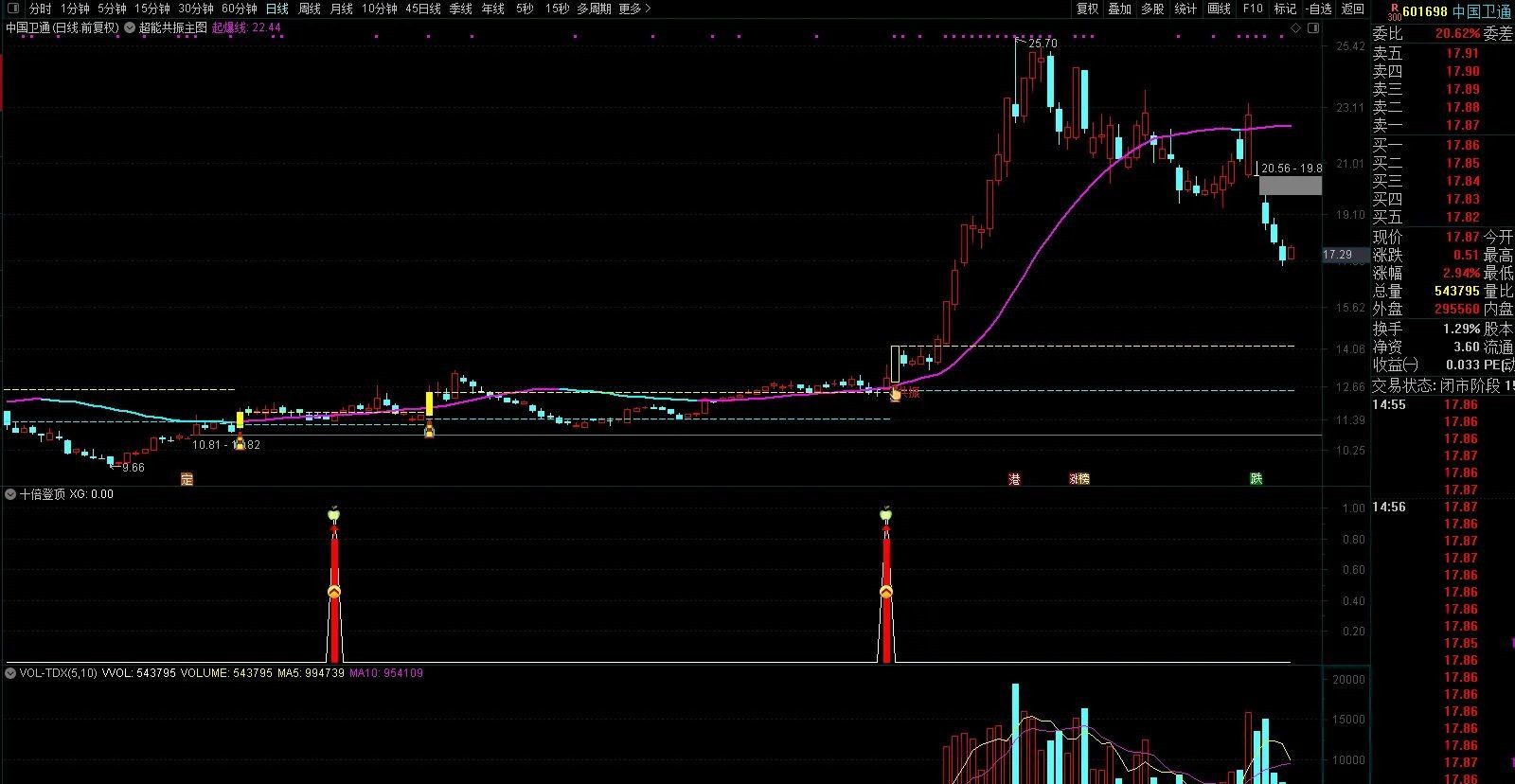The width and height of the screenshot is (1515, 784).
Task: Expand the 超能共振主图 indicator dropdown
Action: click(130, 27)
